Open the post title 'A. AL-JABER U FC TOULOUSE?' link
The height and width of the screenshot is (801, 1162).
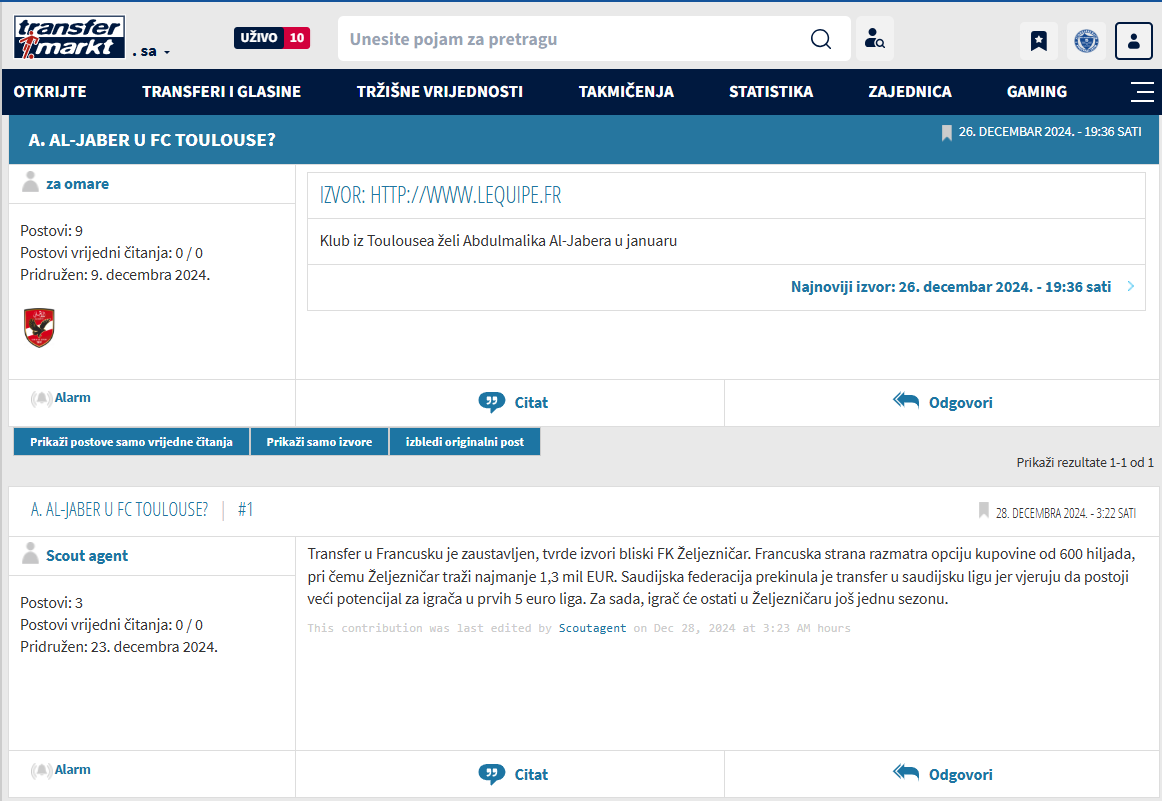(119, 510)
